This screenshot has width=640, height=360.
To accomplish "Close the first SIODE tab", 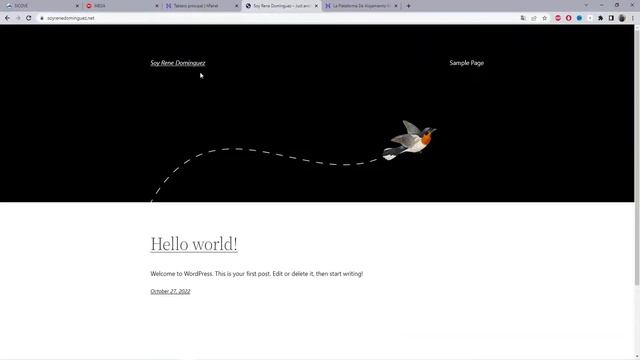I will pos(77,6).
